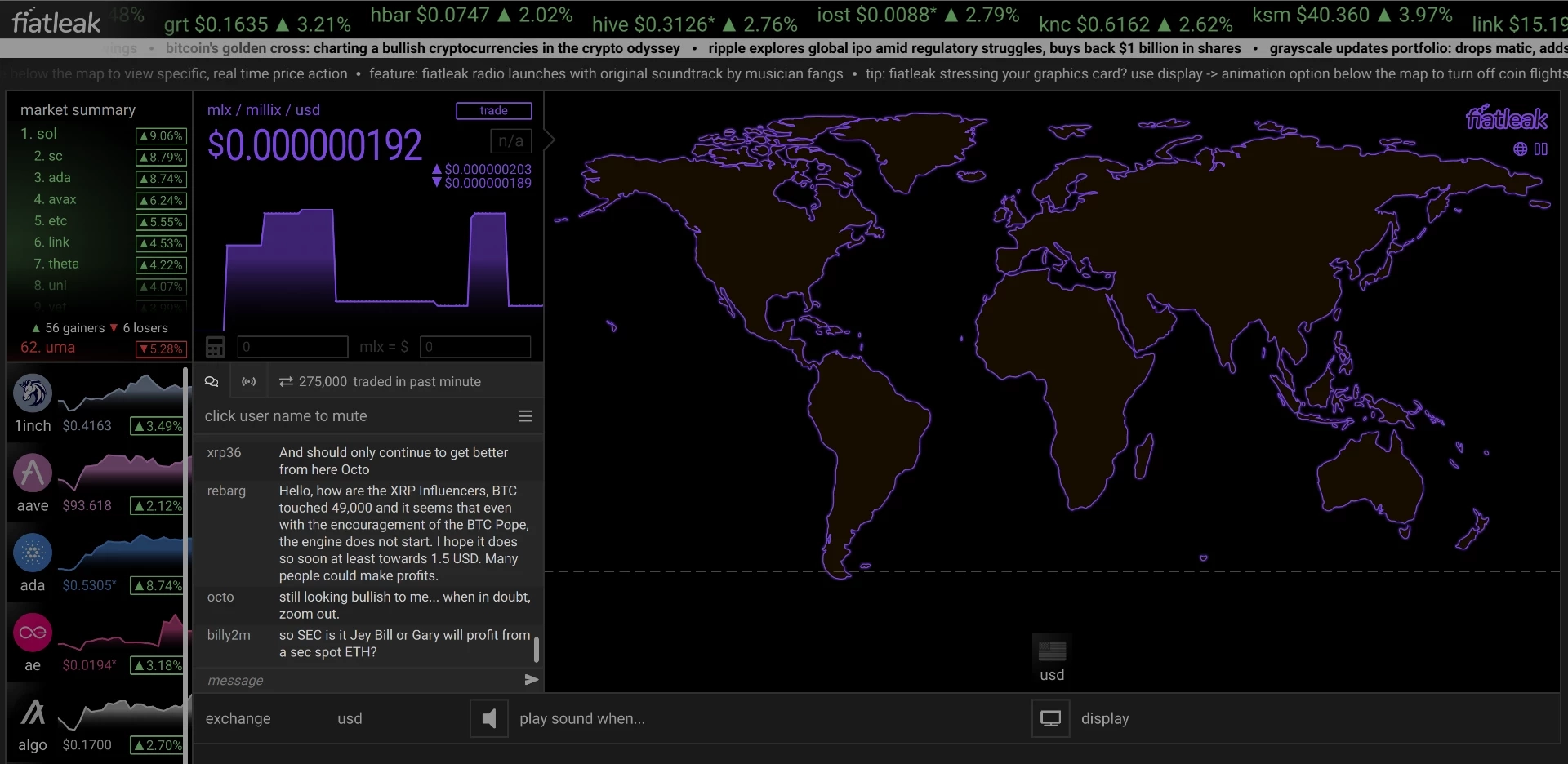Mute user rebarg in chat

(x=226, y=491)
